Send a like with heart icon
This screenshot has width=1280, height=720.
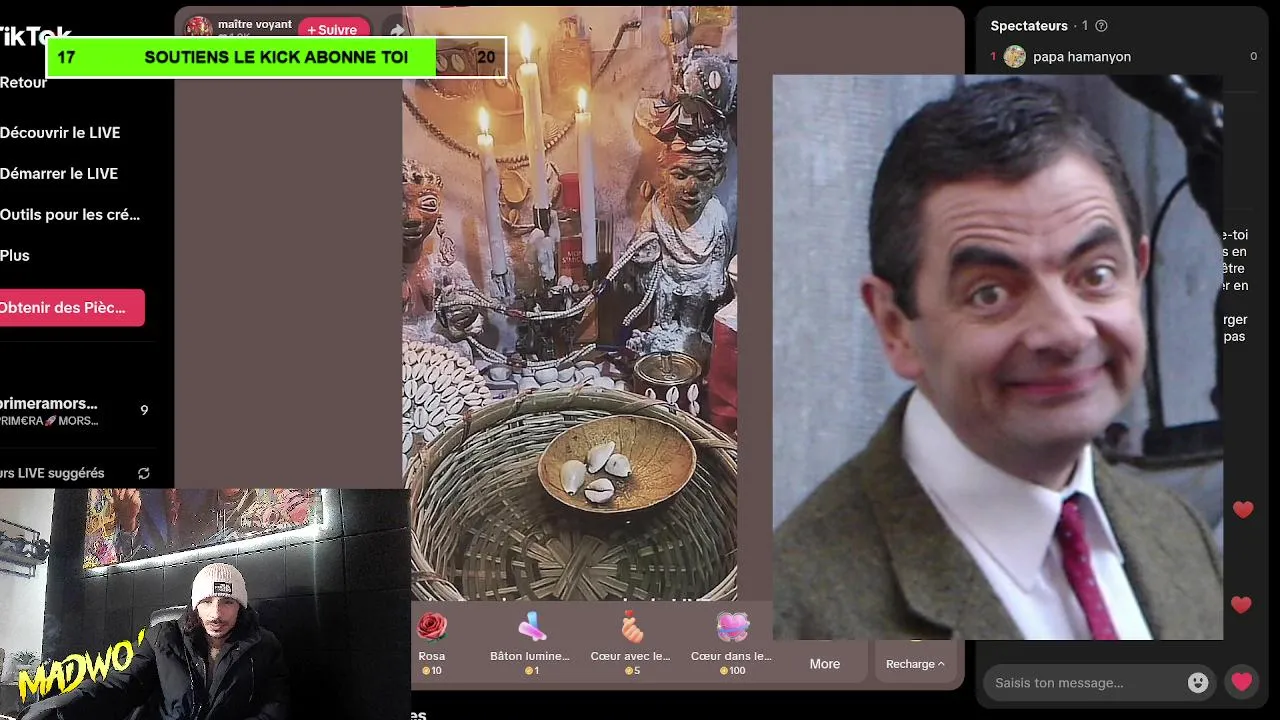click(1242, 682)
